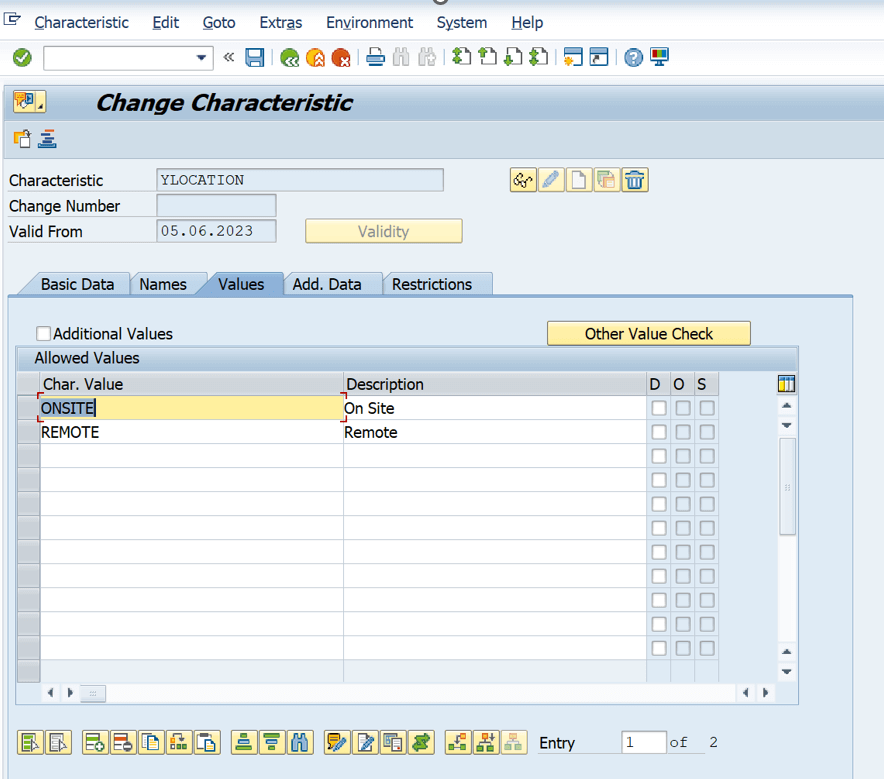Viewport: 884px width, 779px height.
Task: Open the Environment menu
Action: 369,23
